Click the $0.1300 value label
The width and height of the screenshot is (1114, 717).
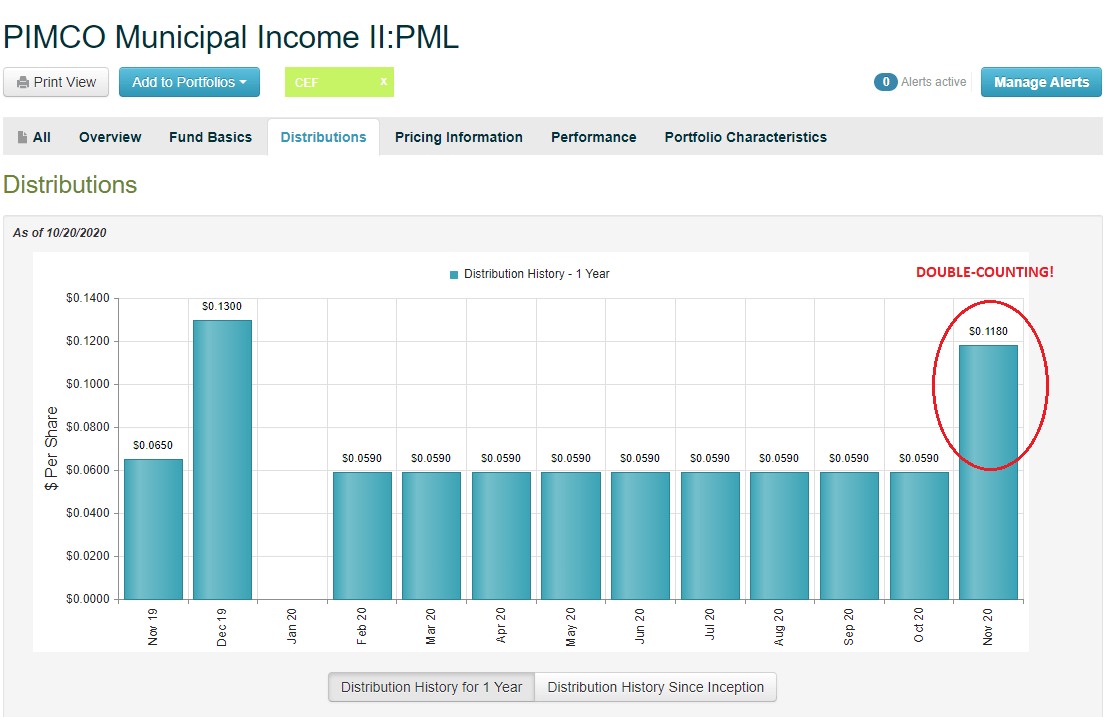(x=222, y=306)
